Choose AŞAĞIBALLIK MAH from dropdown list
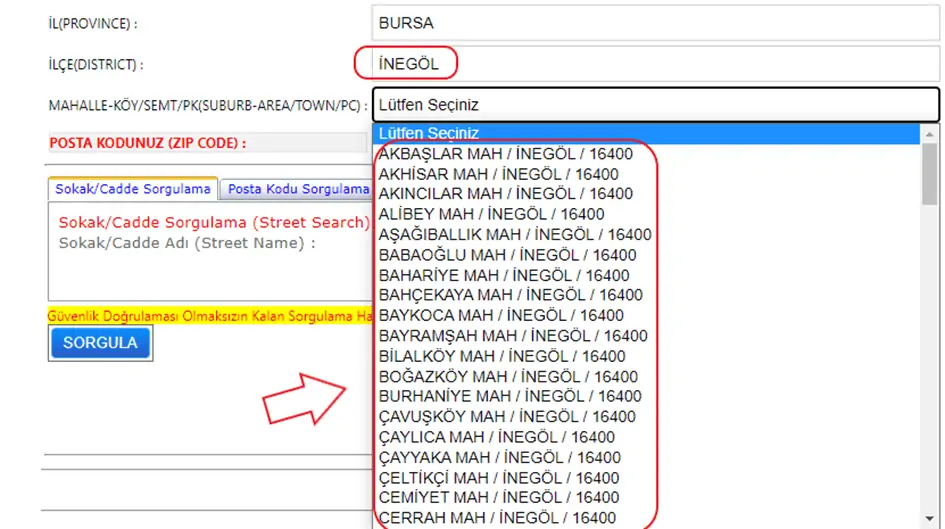Viewport: 945px width, 529px height. [514, 235]
